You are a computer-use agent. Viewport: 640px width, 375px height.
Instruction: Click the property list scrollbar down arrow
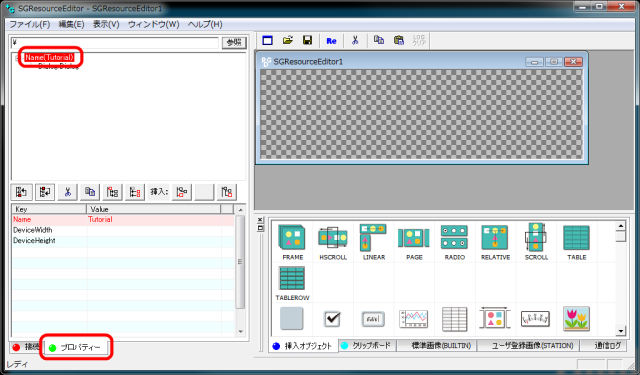[240, 331]
